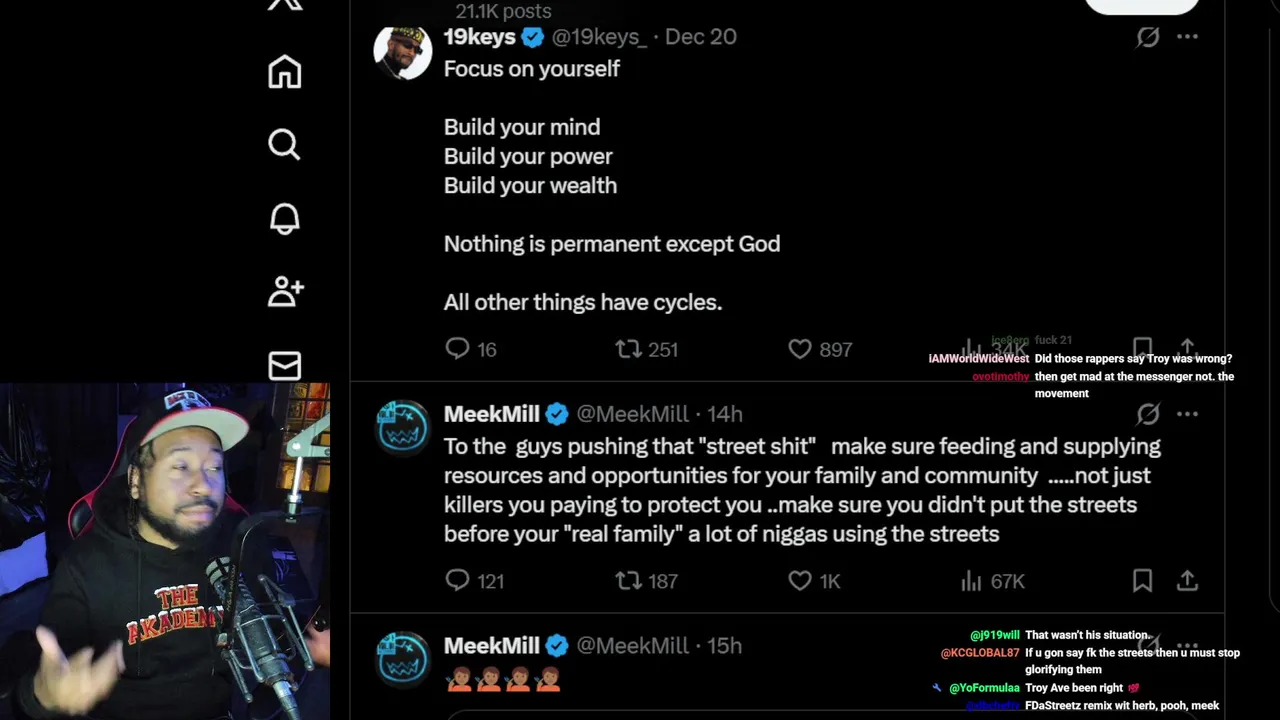Repost the 19keys post with 251 reposts
The height and width of the screenshot is (720, 1280).
[628, 348]
